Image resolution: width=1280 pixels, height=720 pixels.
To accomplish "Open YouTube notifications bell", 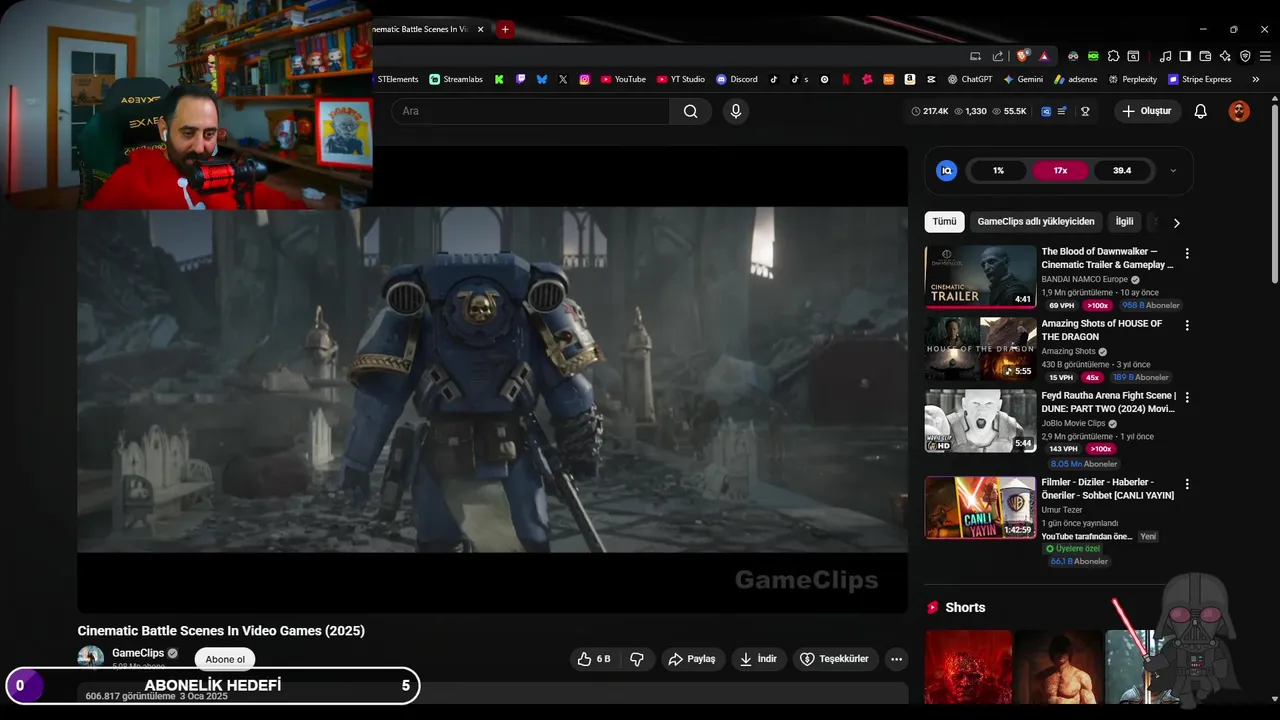I will pyautogui.click(x=1200, y=111).
